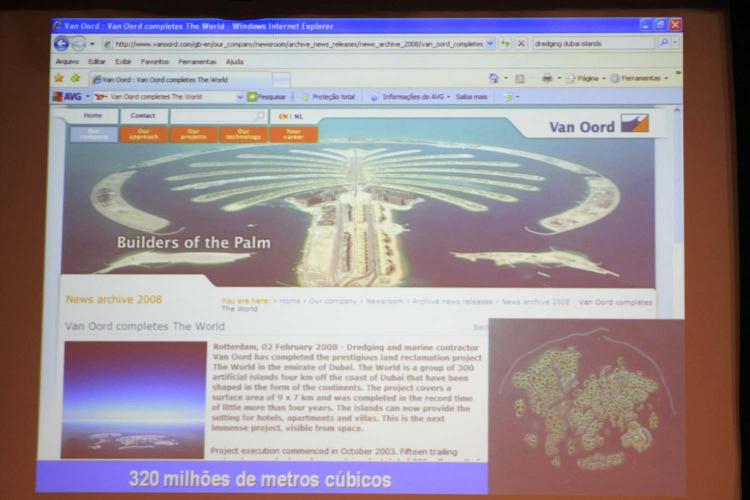This screenshot has height=500, width=750.
Task: Open Favorites Center star icon
Action: point(59,78)
